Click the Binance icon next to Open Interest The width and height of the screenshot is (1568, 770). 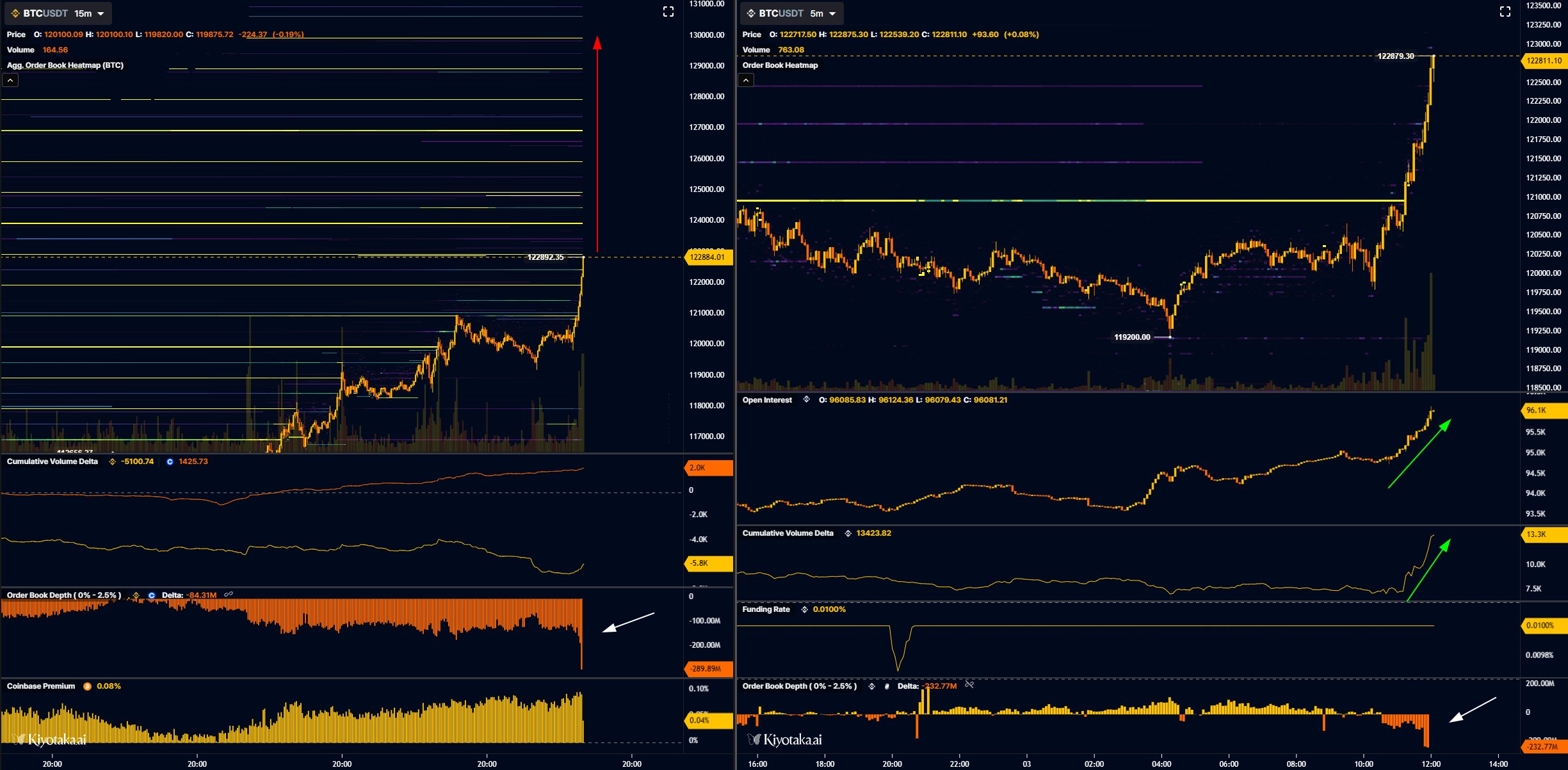806,400
